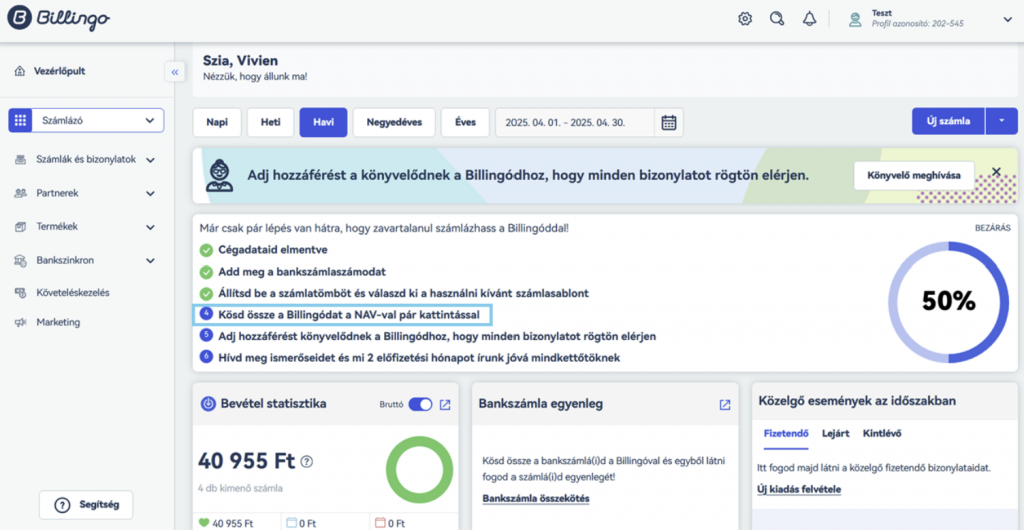Click the 40 955 Ft revenue amount
Screen dimensions: 1024x530
[x=247, y=461]
